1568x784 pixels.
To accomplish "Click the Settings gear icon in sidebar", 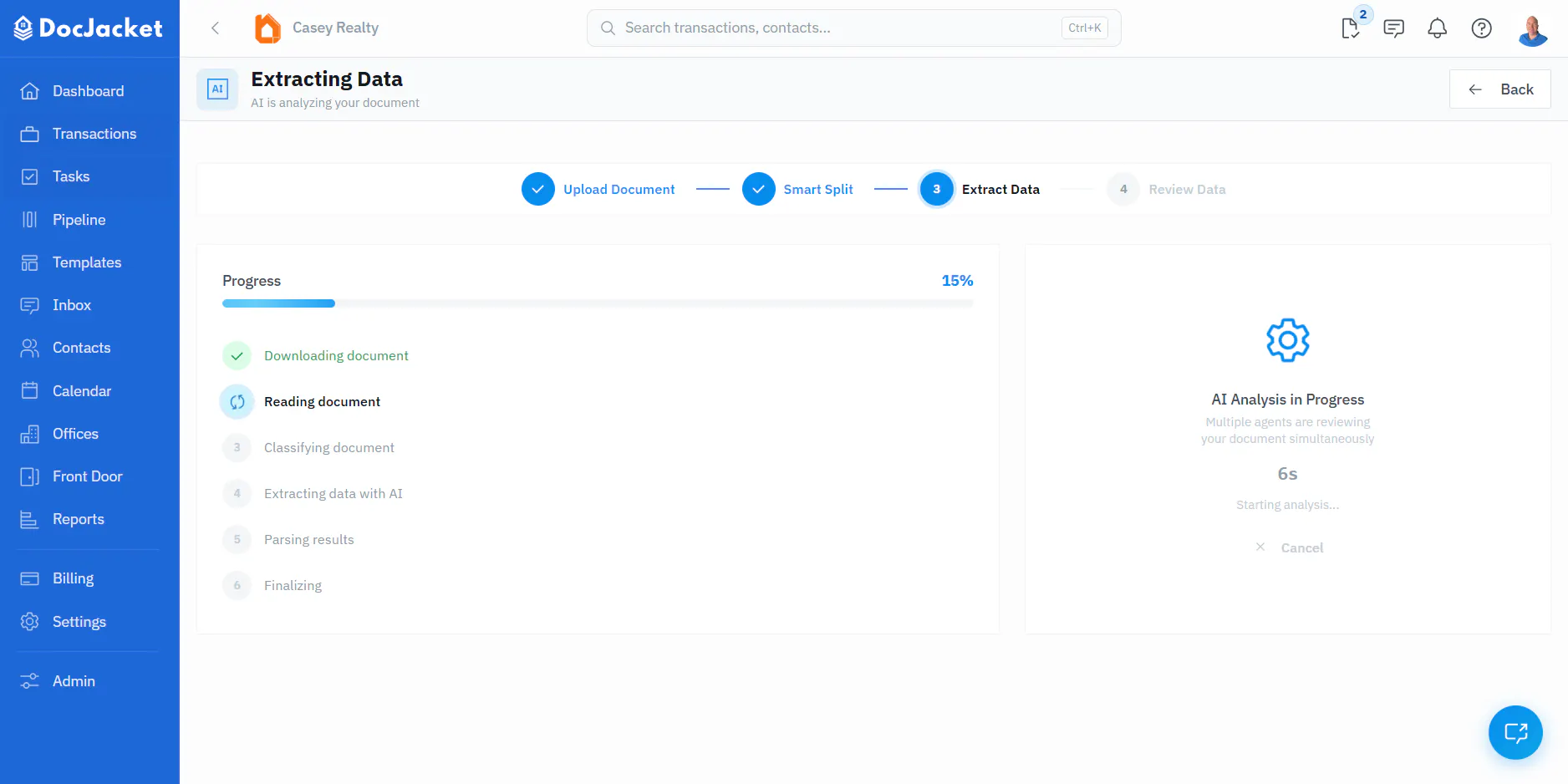I will pos(30,622).
